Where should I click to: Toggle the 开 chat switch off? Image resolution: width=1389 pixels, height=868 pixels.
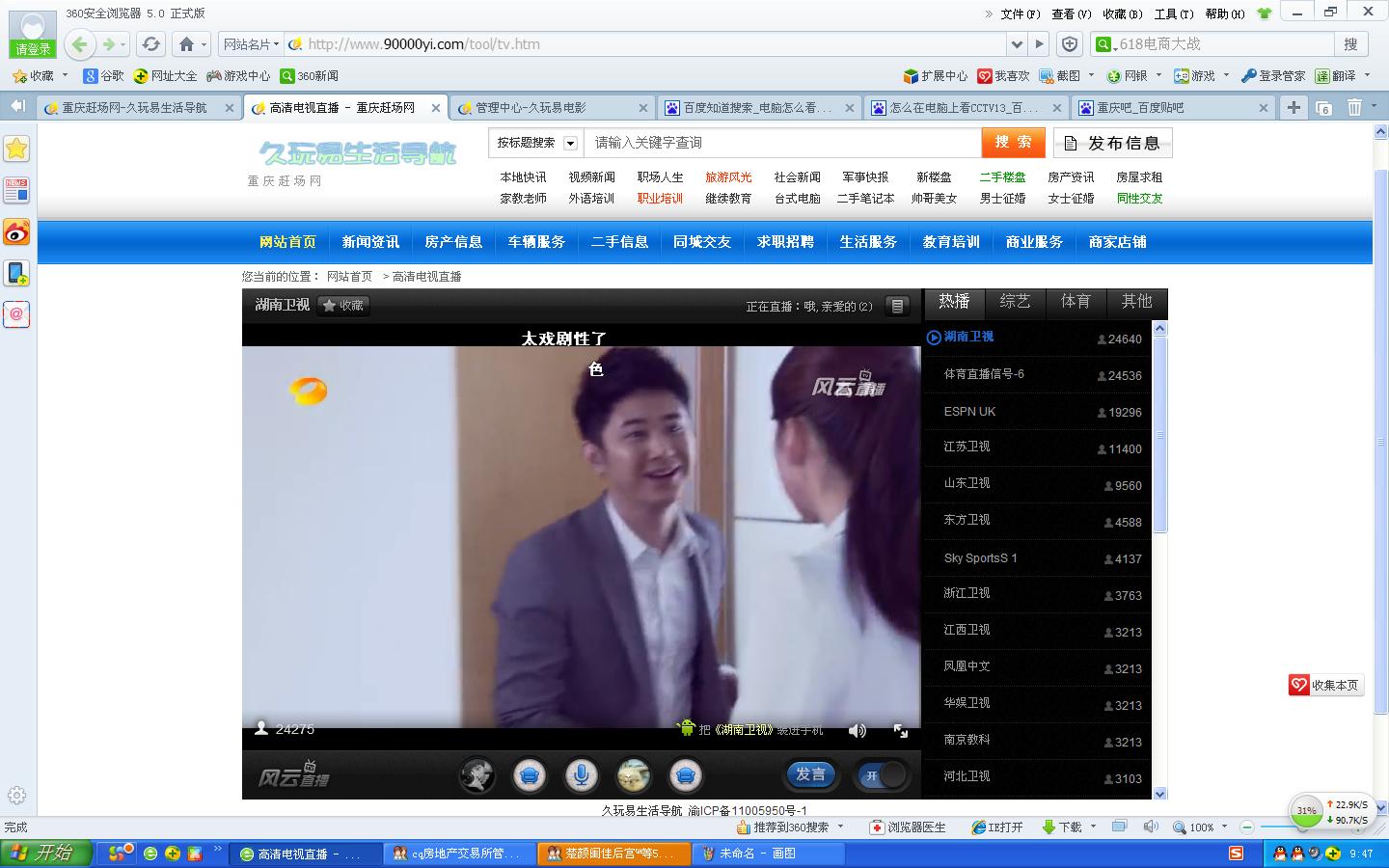click(883, 774)
